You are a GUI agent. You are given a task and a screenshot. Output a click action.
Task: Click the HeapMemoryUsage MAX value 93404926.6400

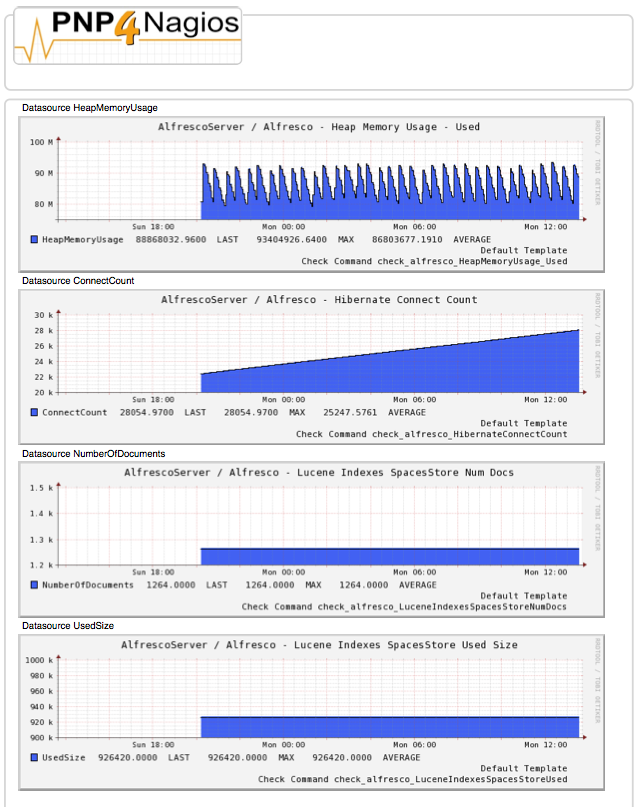click(292, 239)
